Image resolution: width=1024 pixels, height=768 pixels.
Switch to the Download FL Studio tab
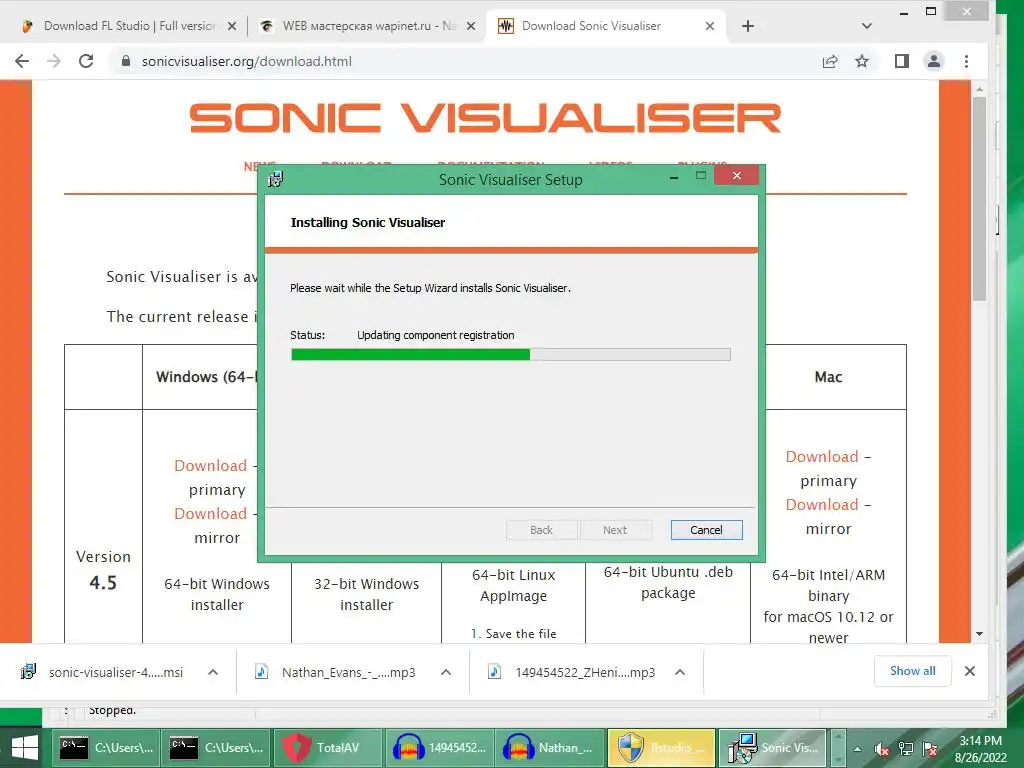tap(129, 26)
